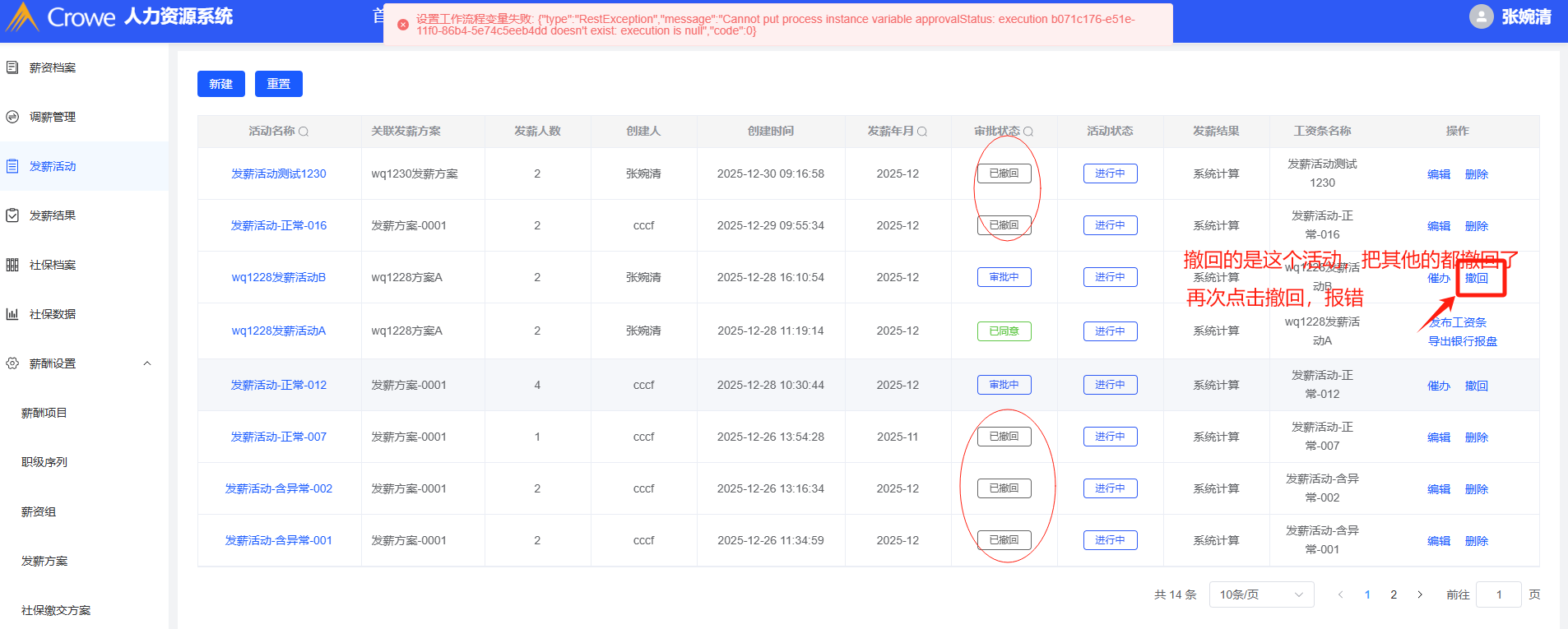This screenshot has width=1568, height=629.
Task: Click 删除 for 发薪活动-正常-016 row
Action: click(1477, 226)
